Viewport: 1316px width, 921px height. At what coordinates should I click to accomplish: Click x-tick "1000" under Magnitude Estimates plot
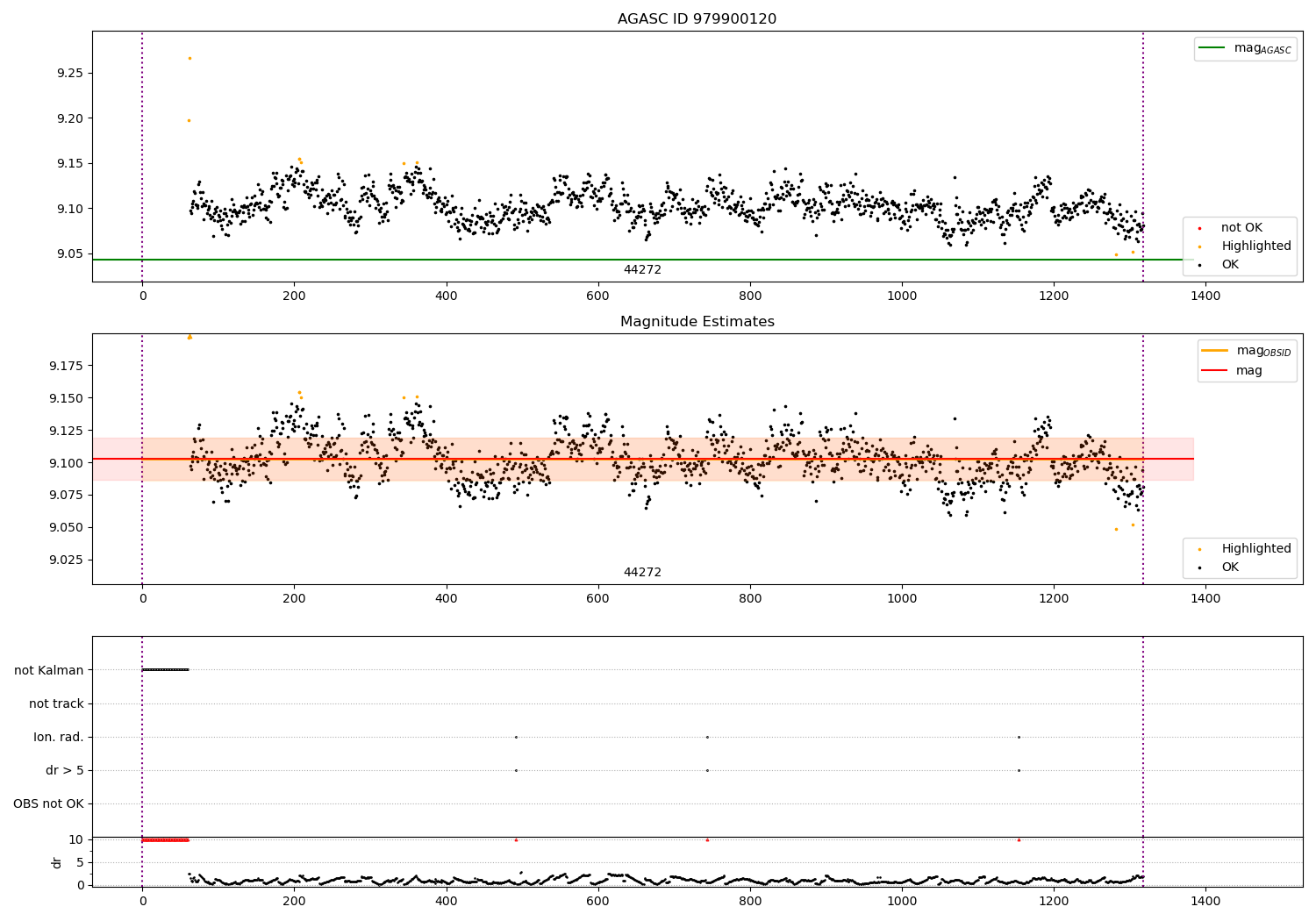tap(902, 599)
